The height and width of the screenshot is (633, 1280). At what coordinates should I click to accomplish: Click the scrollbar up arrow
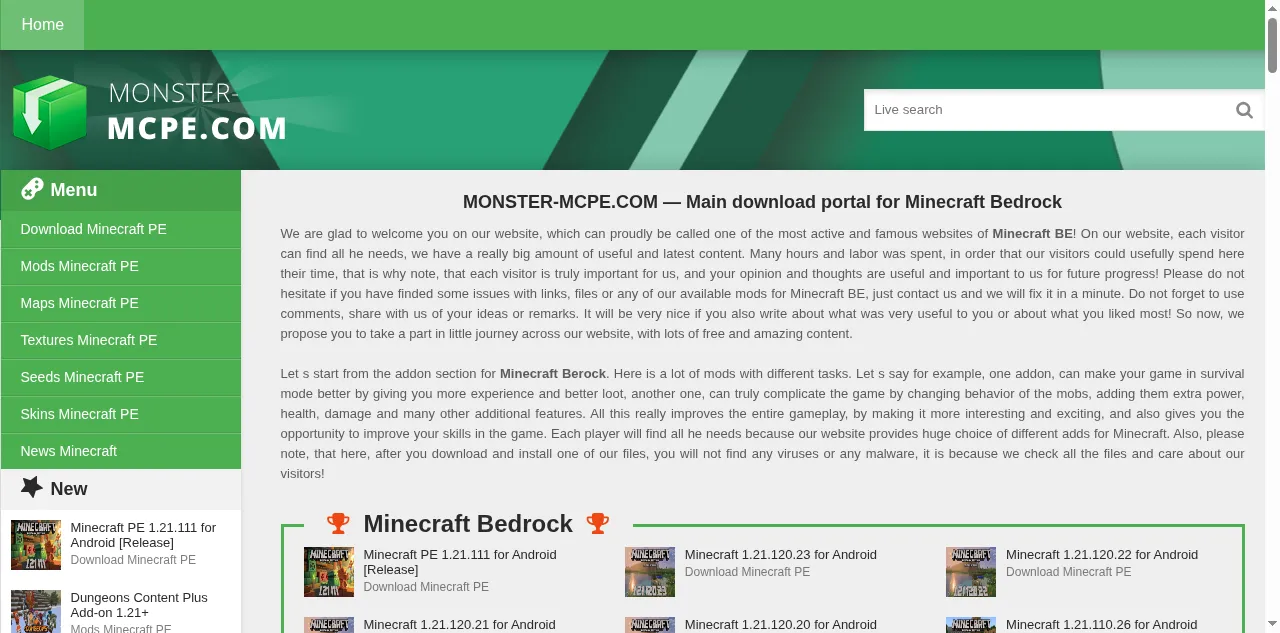point(1272,7)
